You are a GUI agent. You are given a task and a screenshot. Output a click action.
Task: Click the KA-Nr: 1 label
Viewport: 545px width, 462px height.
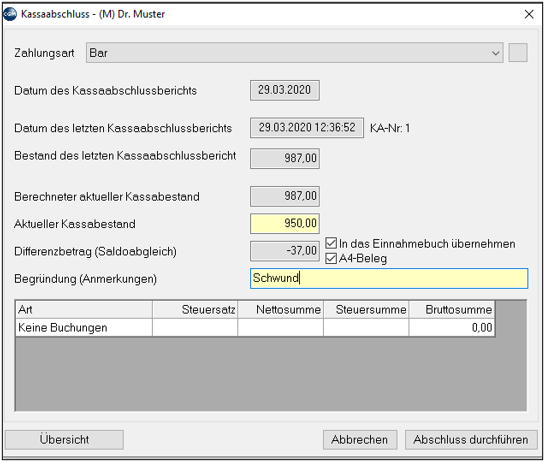point(390,128)
